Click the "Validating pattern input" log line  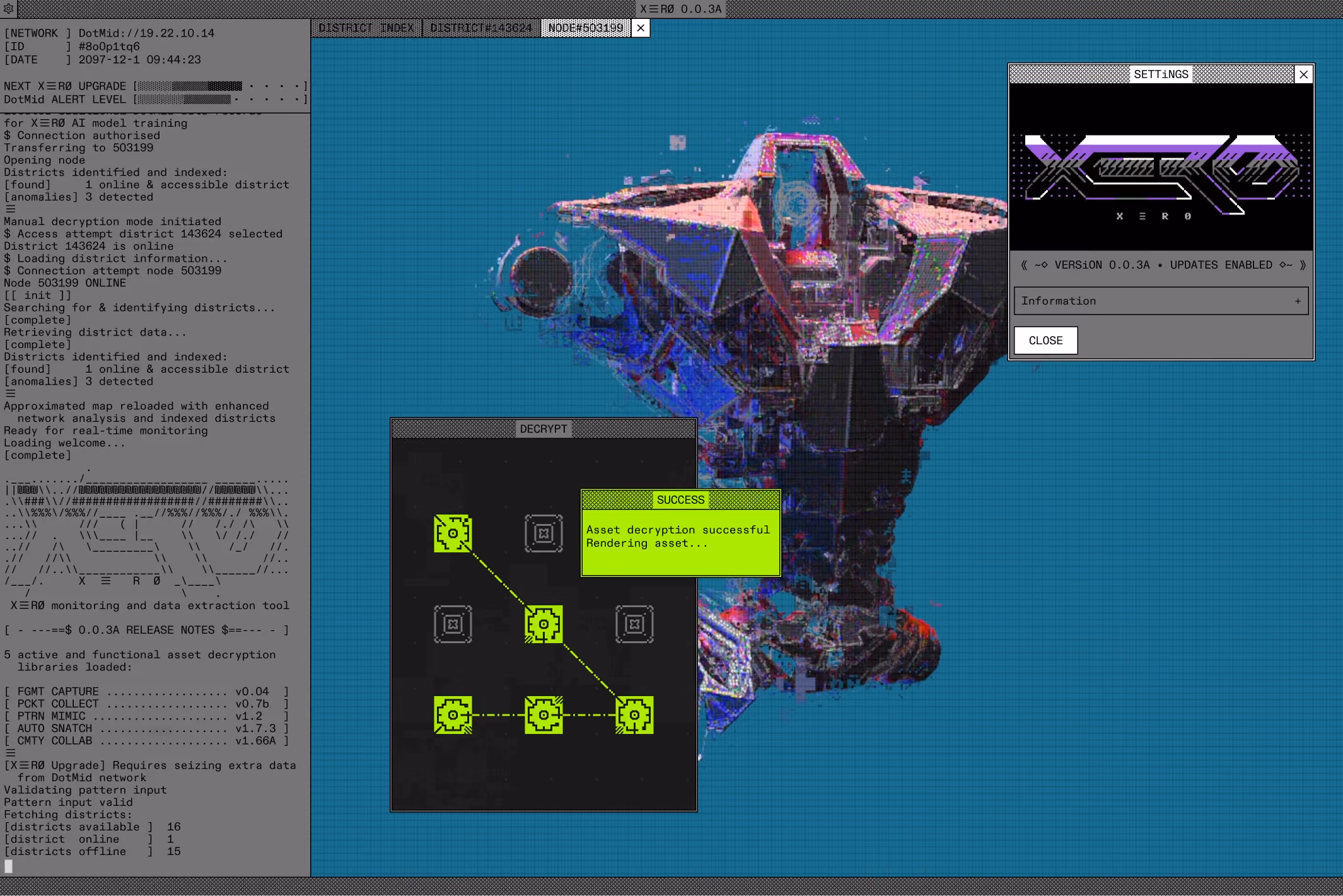click(85, 790)
